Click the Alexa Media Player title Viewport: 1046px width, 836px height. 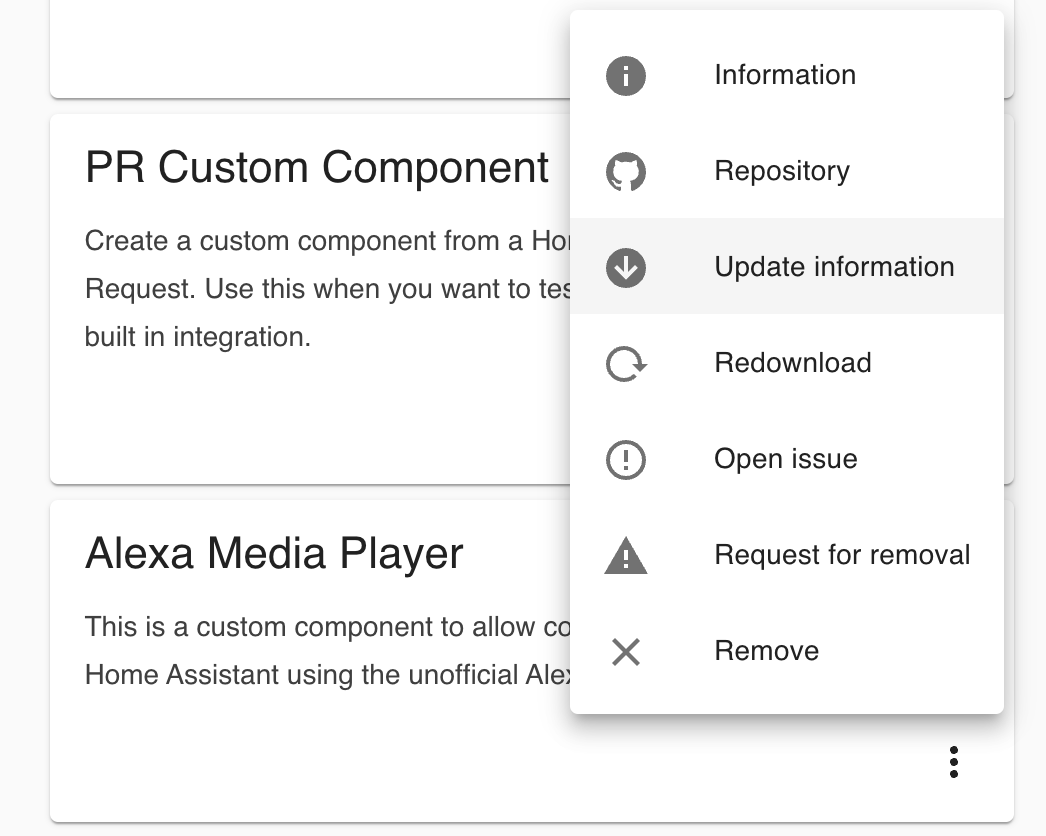(274, 553)
